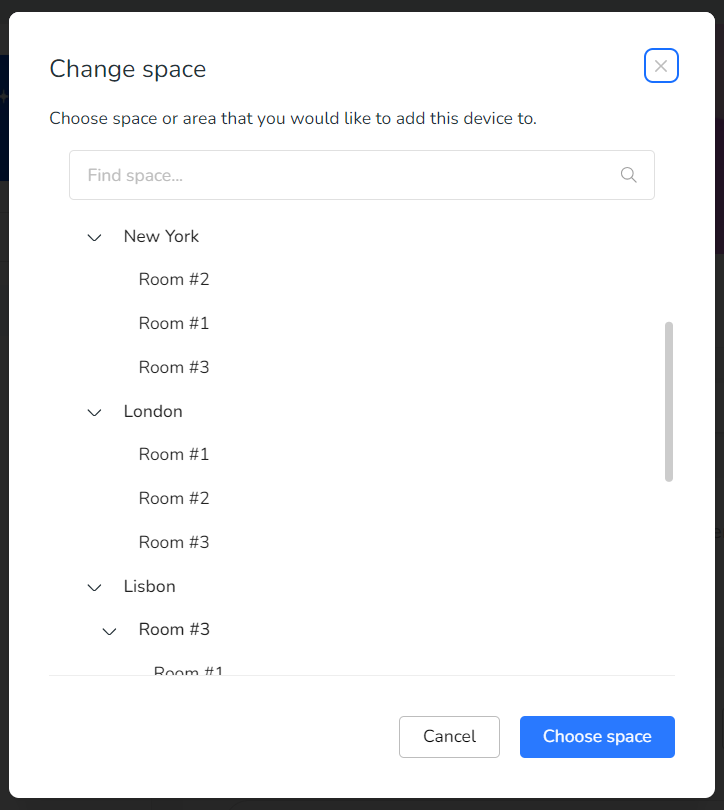Screen dimensions: 724x810
Task: Focus the Find space search field
Action: (x=361, y=175)
